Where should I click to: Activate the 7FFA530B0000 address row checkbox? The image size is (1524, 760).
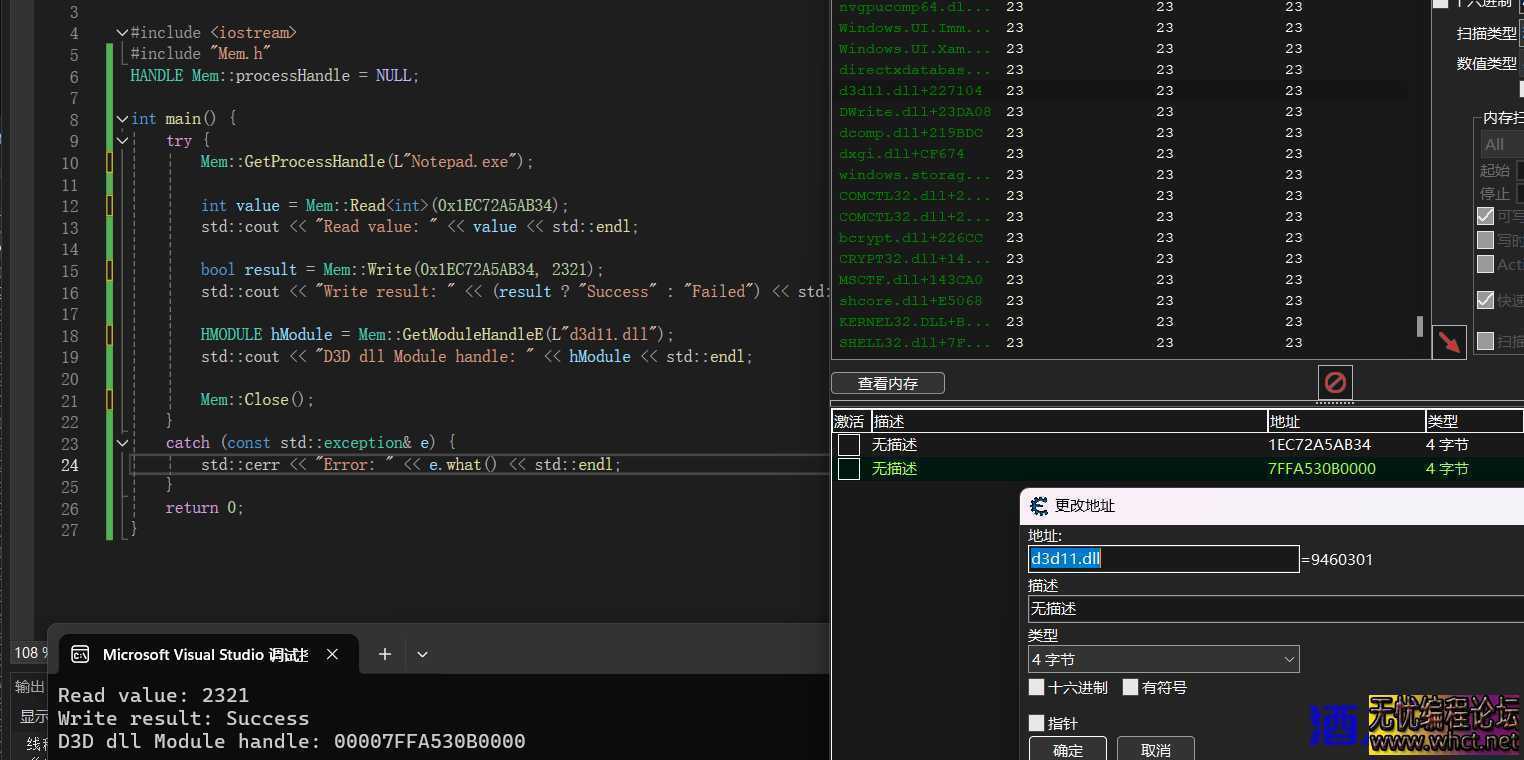(848, 468)
